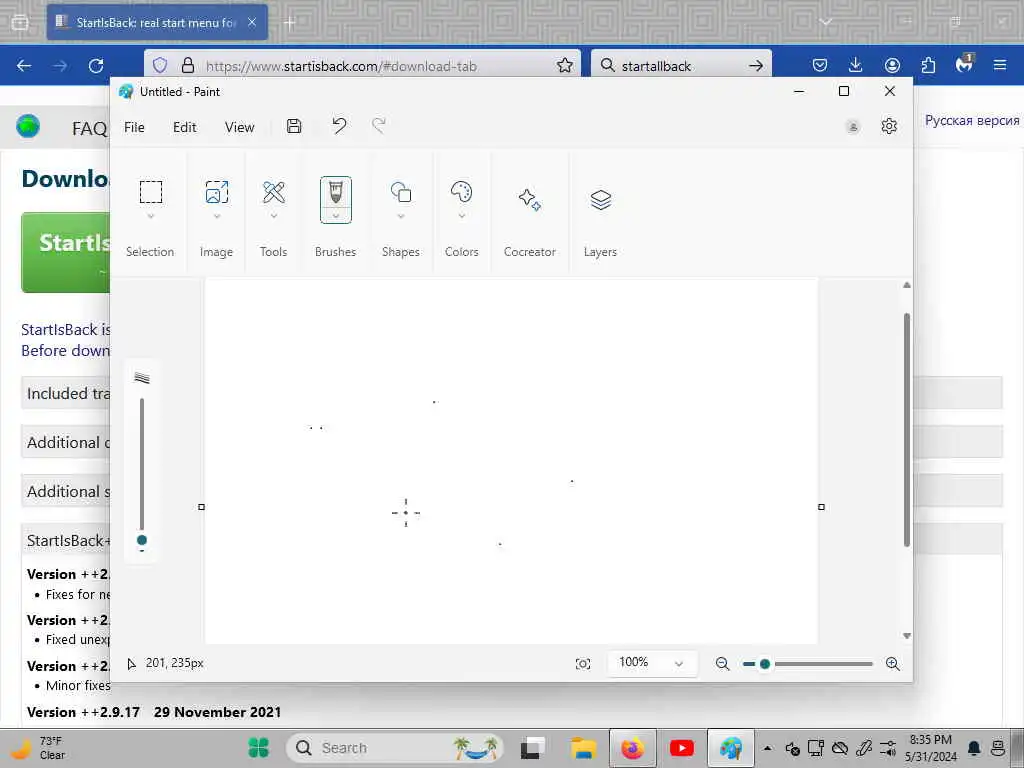Screen dimensions: 1024x768
Task: Open YouTube app in taskbar
Action: [x=681, y=748]
